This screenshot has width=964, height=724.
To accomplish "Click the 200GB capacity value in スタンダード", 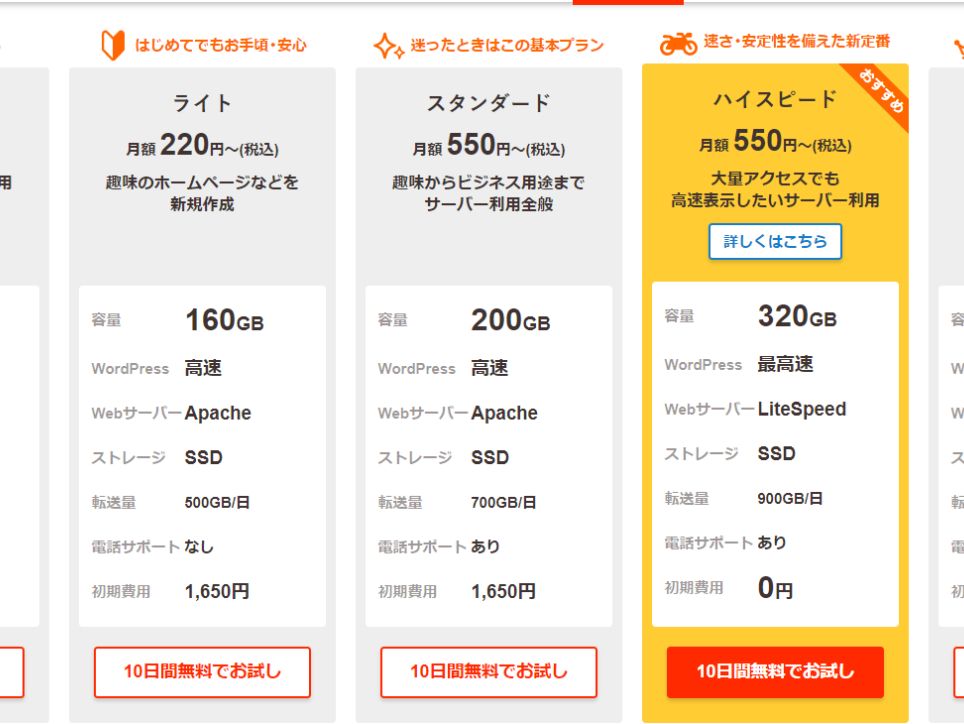I will [x=510, y=320].
